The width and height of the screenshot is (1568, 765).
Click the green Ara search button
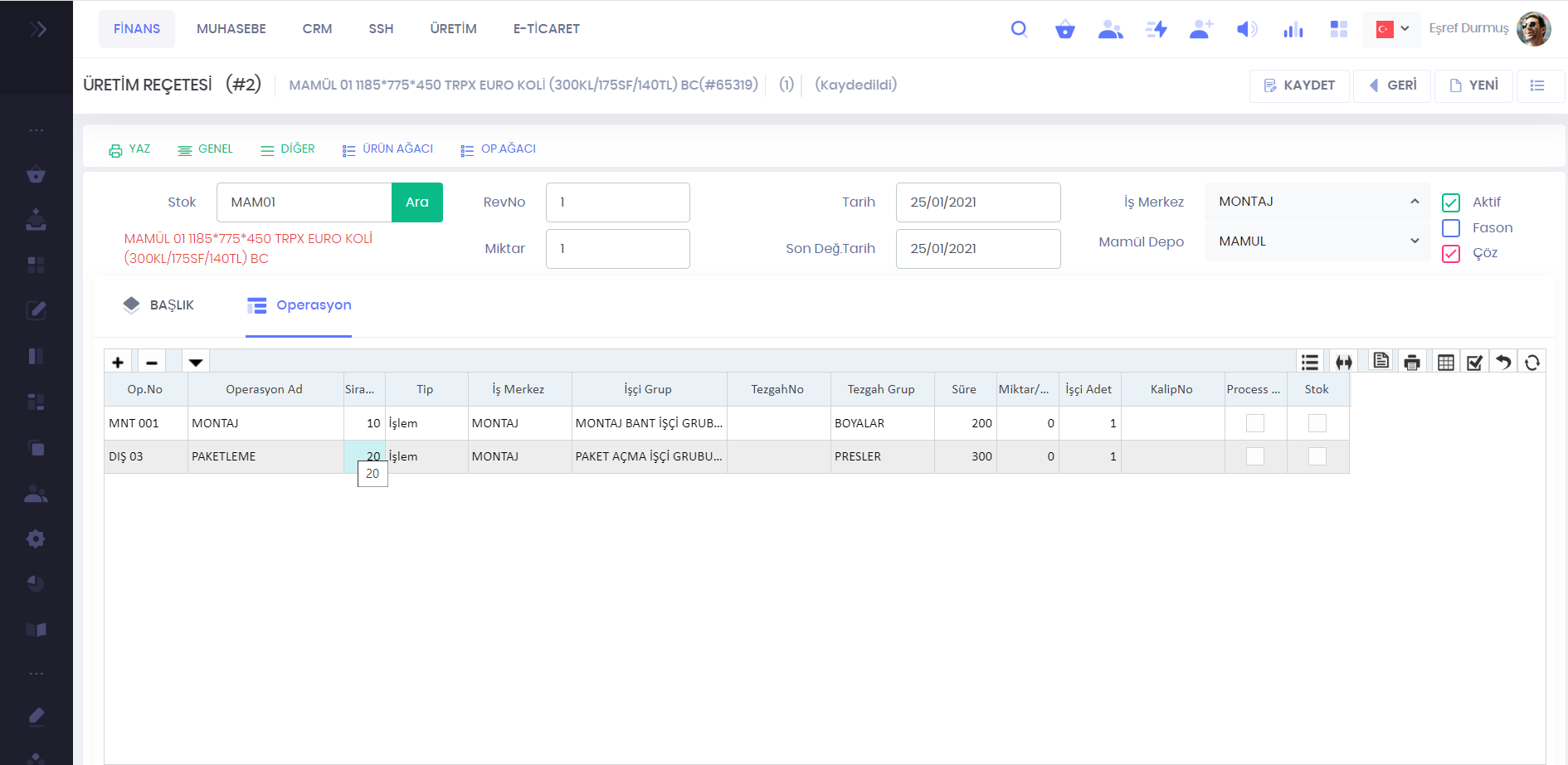416,202
